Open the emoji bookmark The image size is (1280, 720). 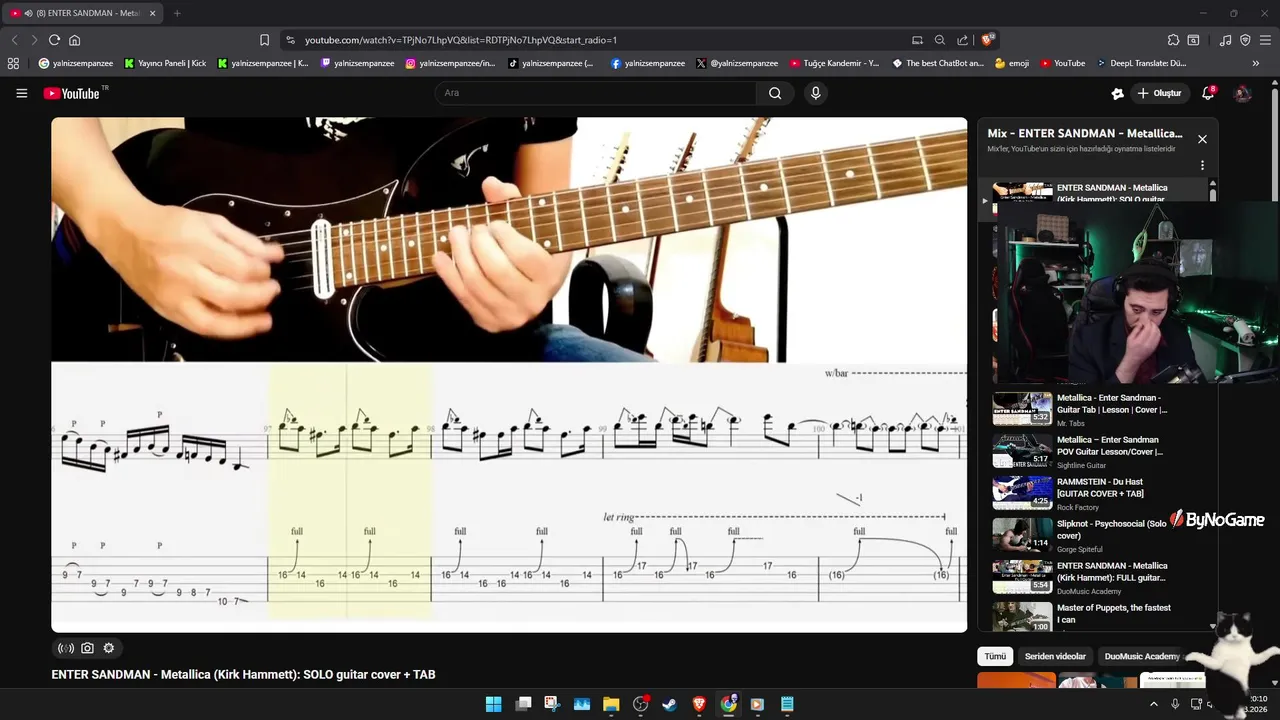coord(1012,63)
